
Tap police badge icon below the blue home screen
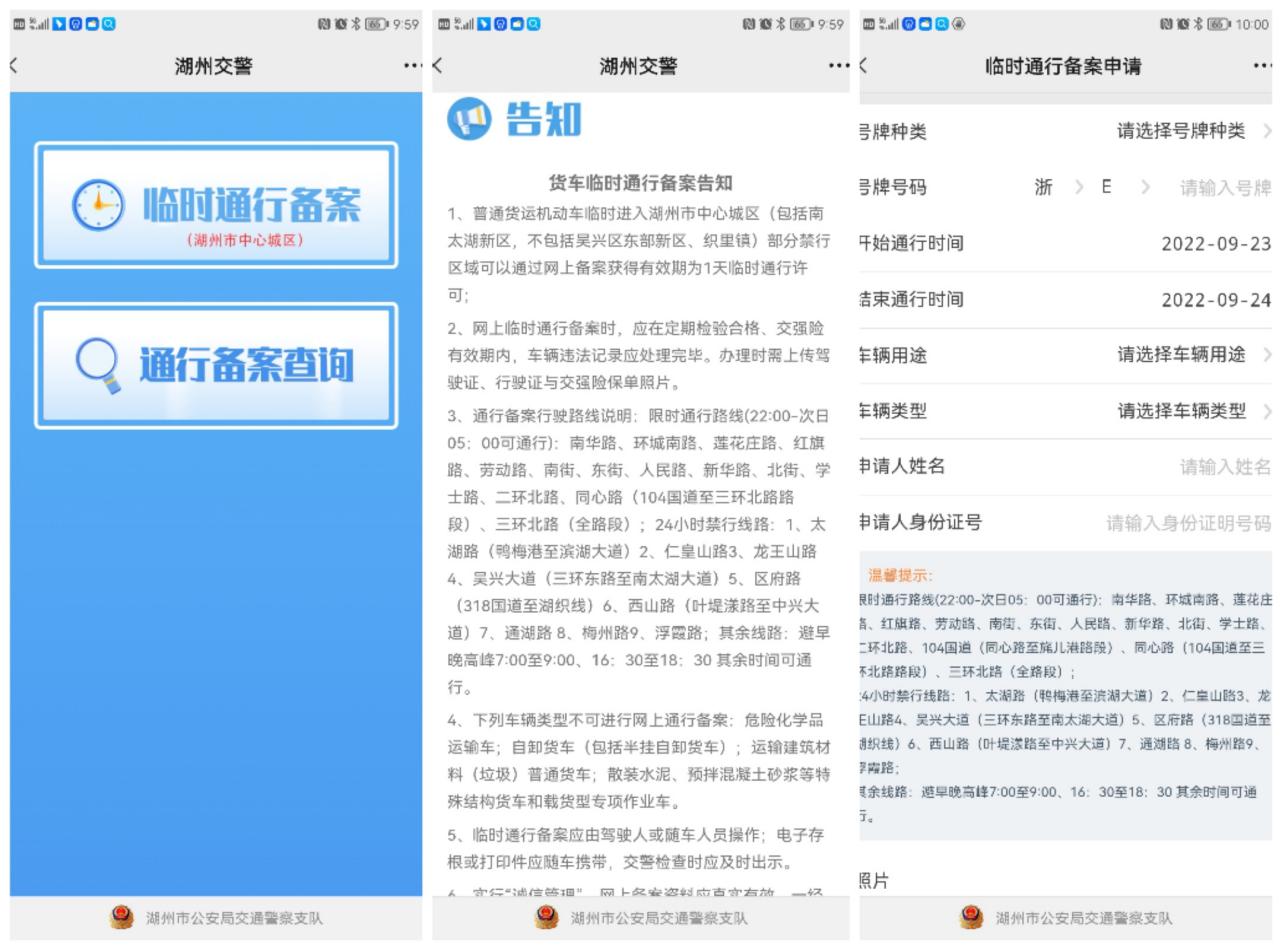[121, 917]
